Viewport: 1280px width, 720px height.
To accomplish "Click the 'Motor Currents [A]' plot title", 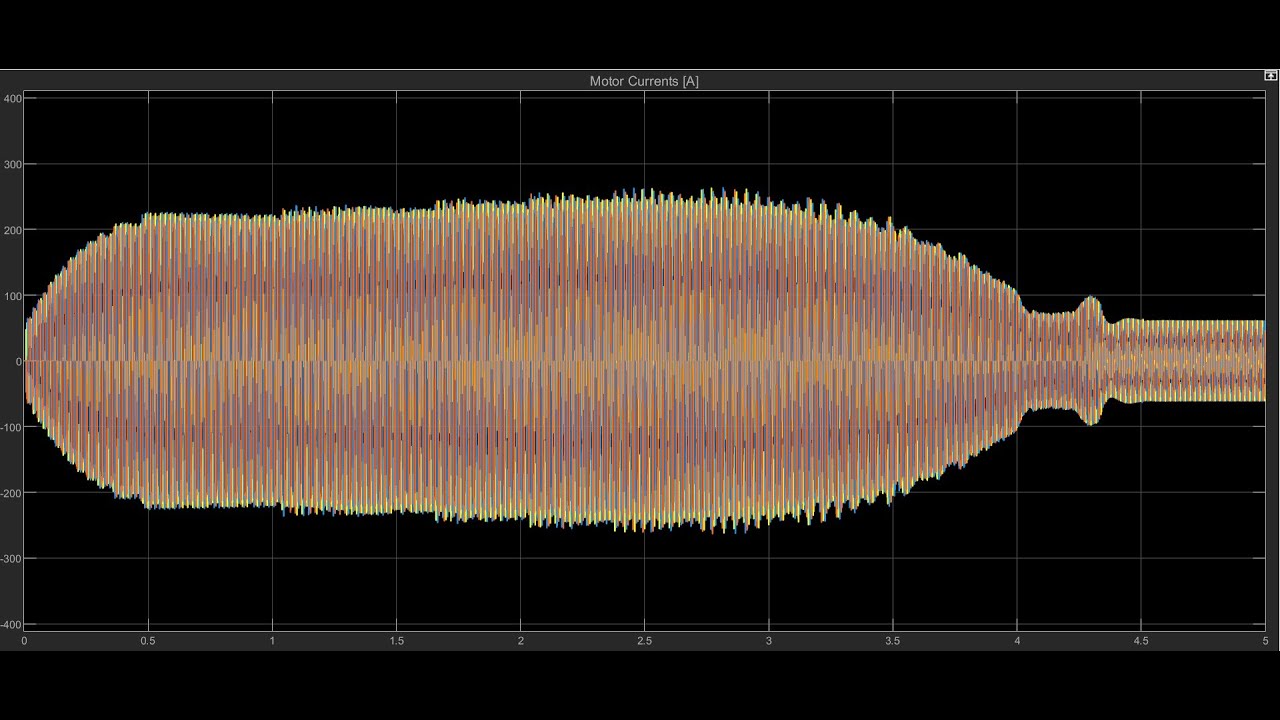I will coord(644,81).
